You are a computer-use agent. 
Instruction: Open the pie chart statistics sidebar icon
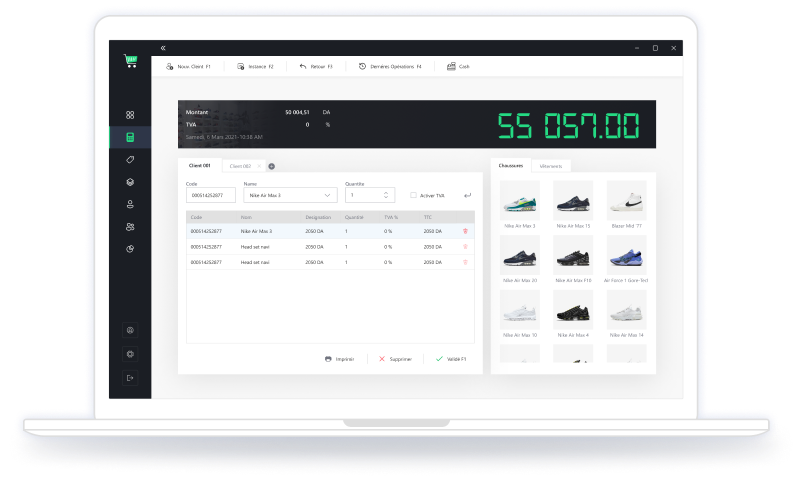[x=130, y=249]
